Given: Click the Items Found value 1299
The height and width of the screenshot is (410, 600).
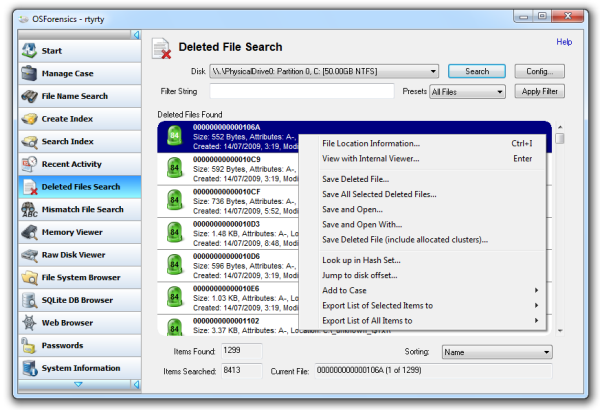Looking at the screenshot, I should 242,350.
